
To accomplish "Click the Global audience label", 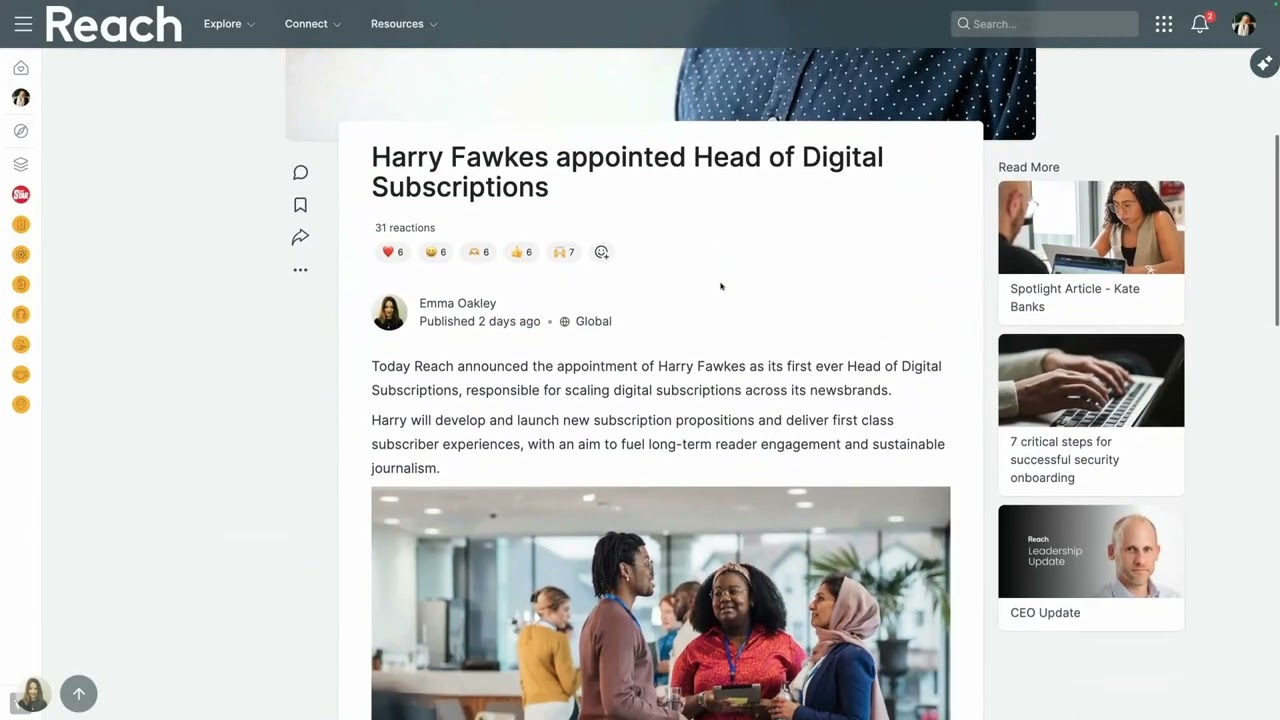I will (x=593, y=322).
